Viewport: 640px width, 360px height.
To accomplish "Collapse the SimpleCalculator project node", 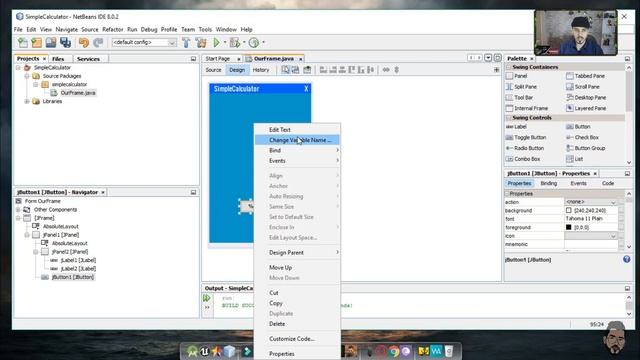I will 18,68.
